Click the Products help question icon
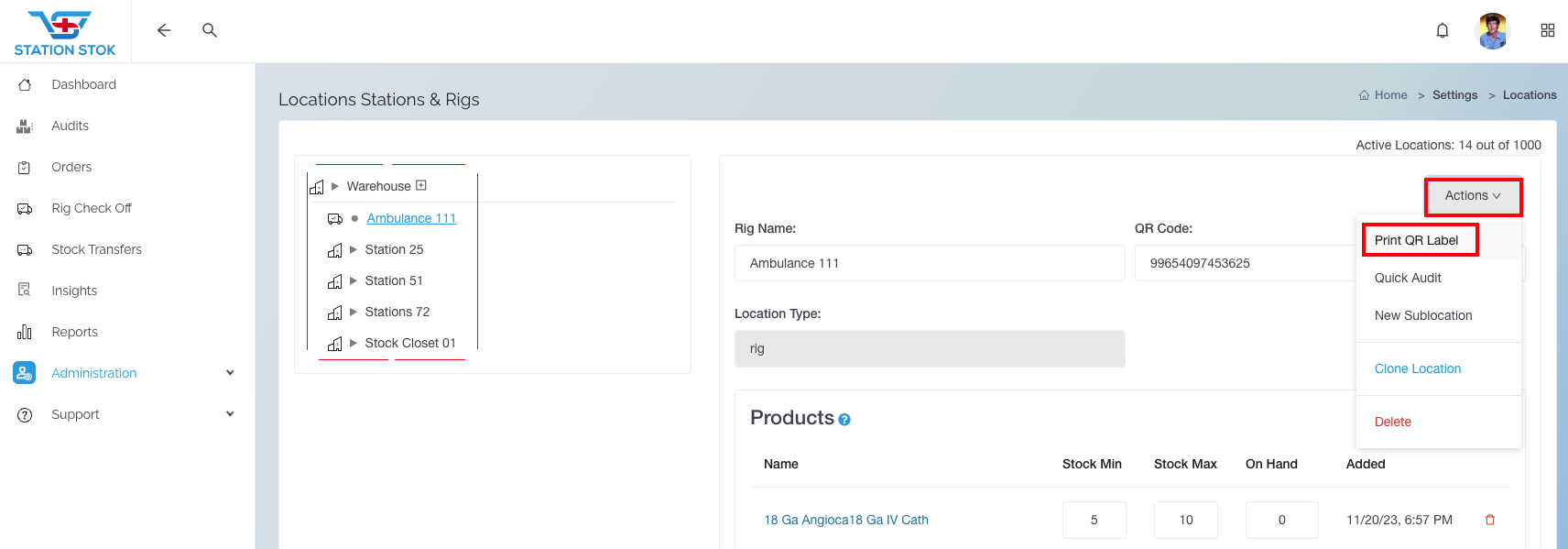The width and height of the screenshot is (1568, 549). pos(844,420)
